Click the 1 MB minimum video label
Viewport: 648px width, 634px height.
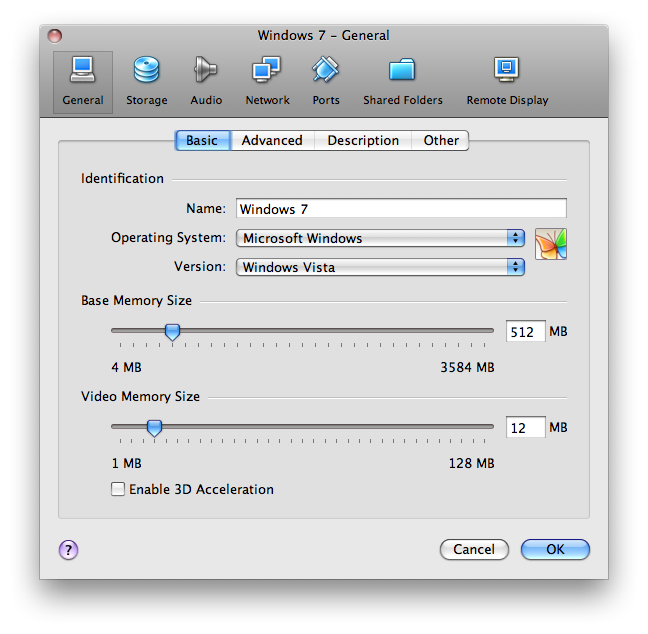coord(126,463)
